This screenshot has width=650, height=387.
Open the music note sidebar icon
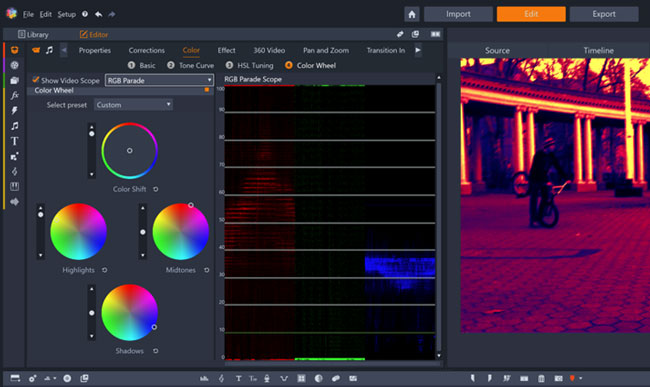click(x=15, y=126)
